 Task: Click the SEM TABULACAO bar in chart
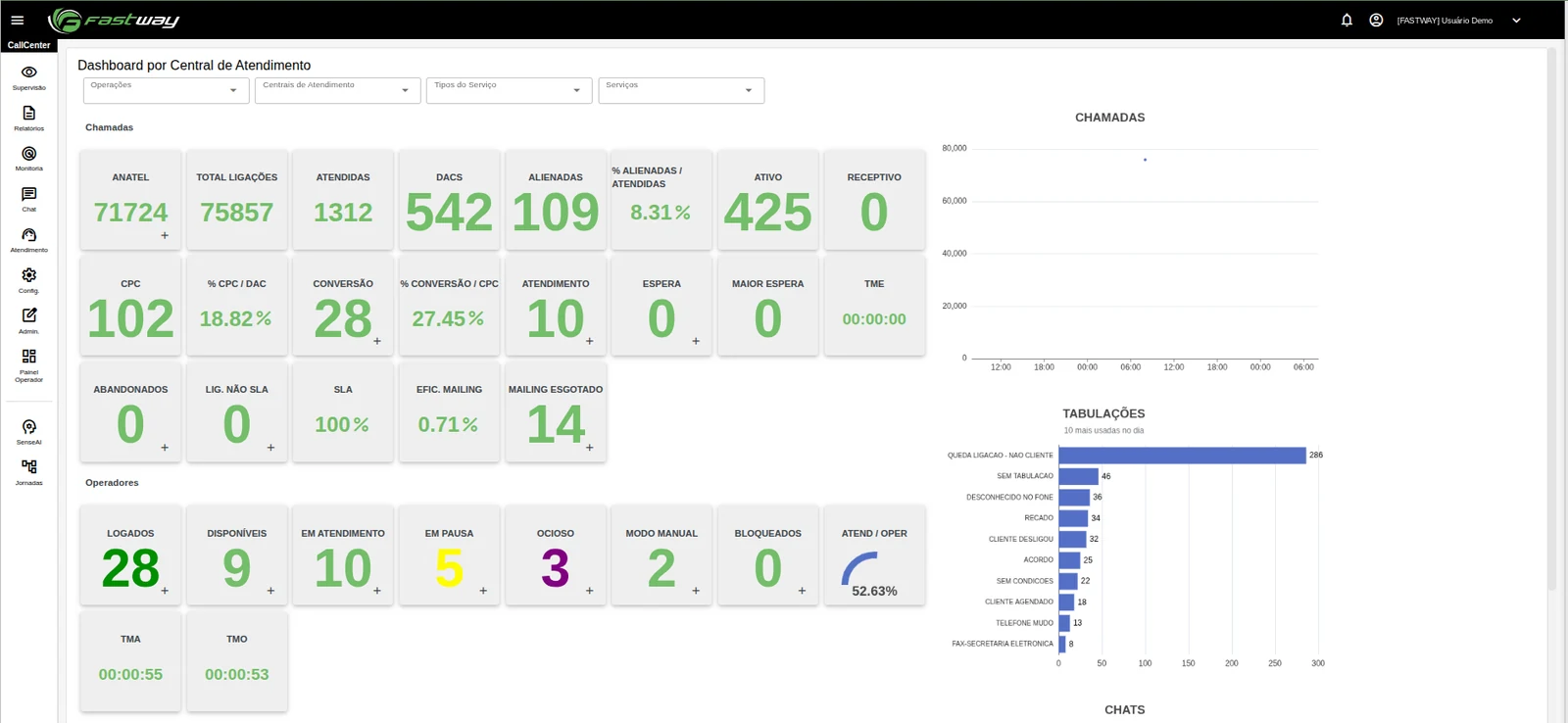point(1078,476)
